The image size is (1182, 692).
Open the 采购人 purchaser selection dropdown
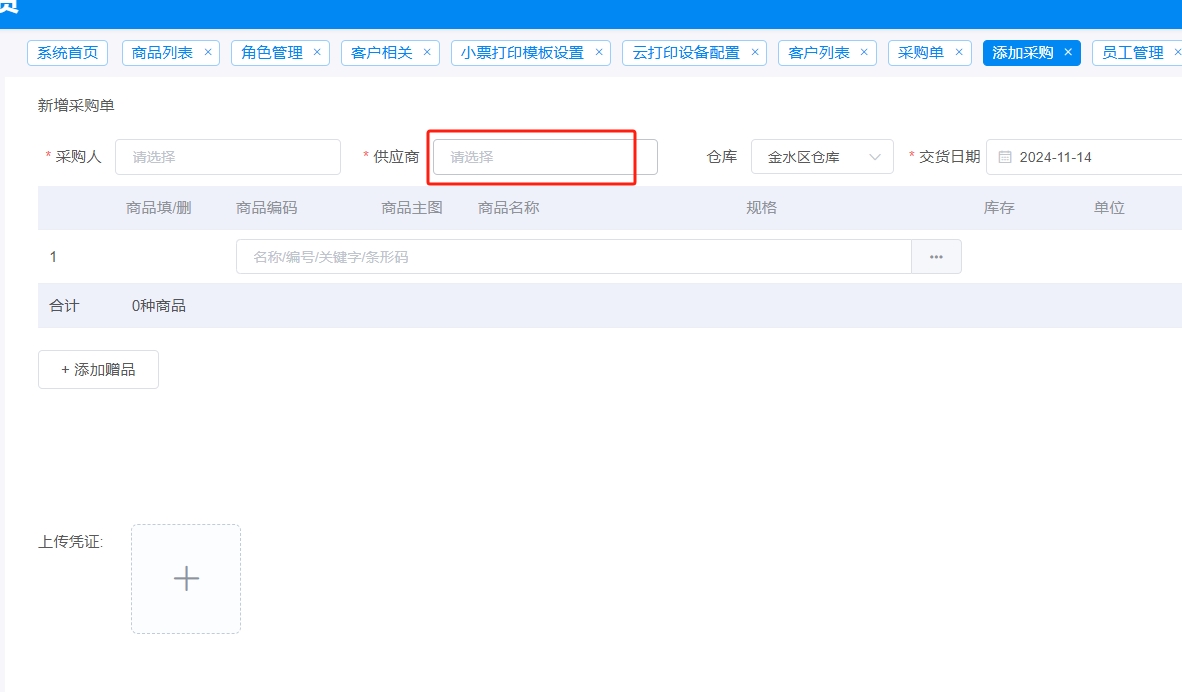click(228, 156)
